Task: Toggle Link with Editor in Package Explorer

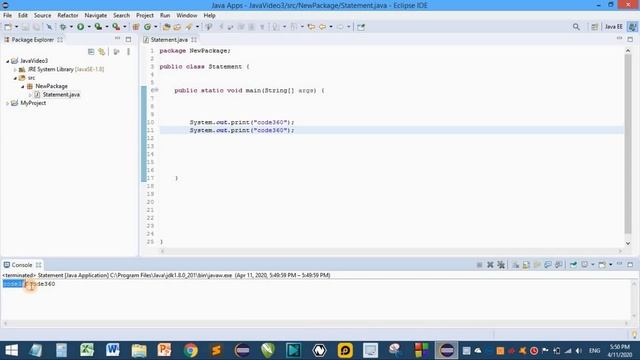Action: pyautogui.click(x=101, y=52)
